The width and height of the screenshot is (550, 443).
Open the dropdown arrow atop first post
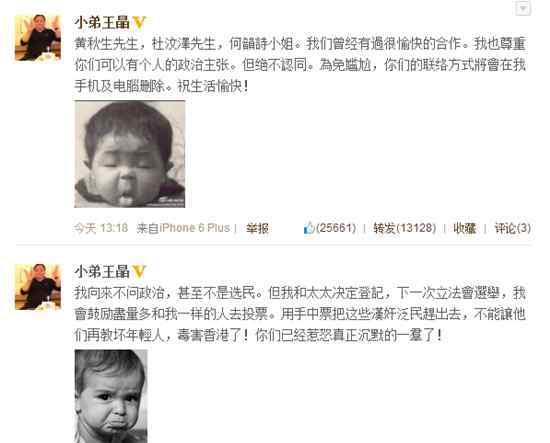coord(523,8)
